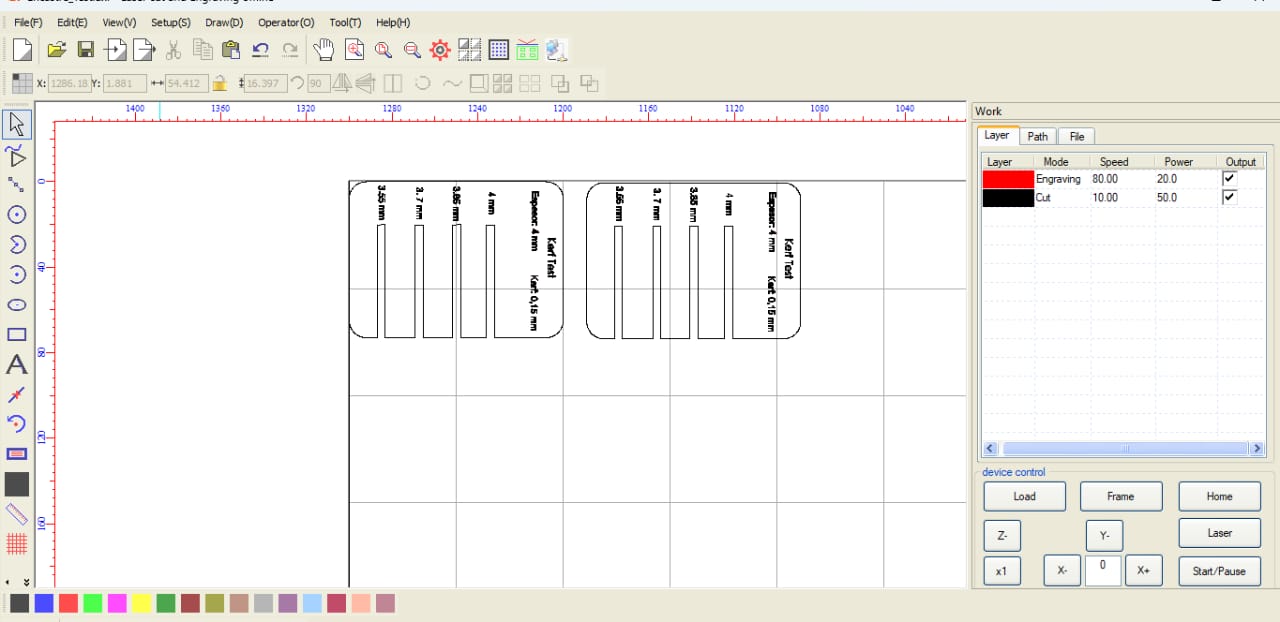Screen dimensions: 1280x622
Task: Open the Draw(D) menu
Action: (224, 22)
